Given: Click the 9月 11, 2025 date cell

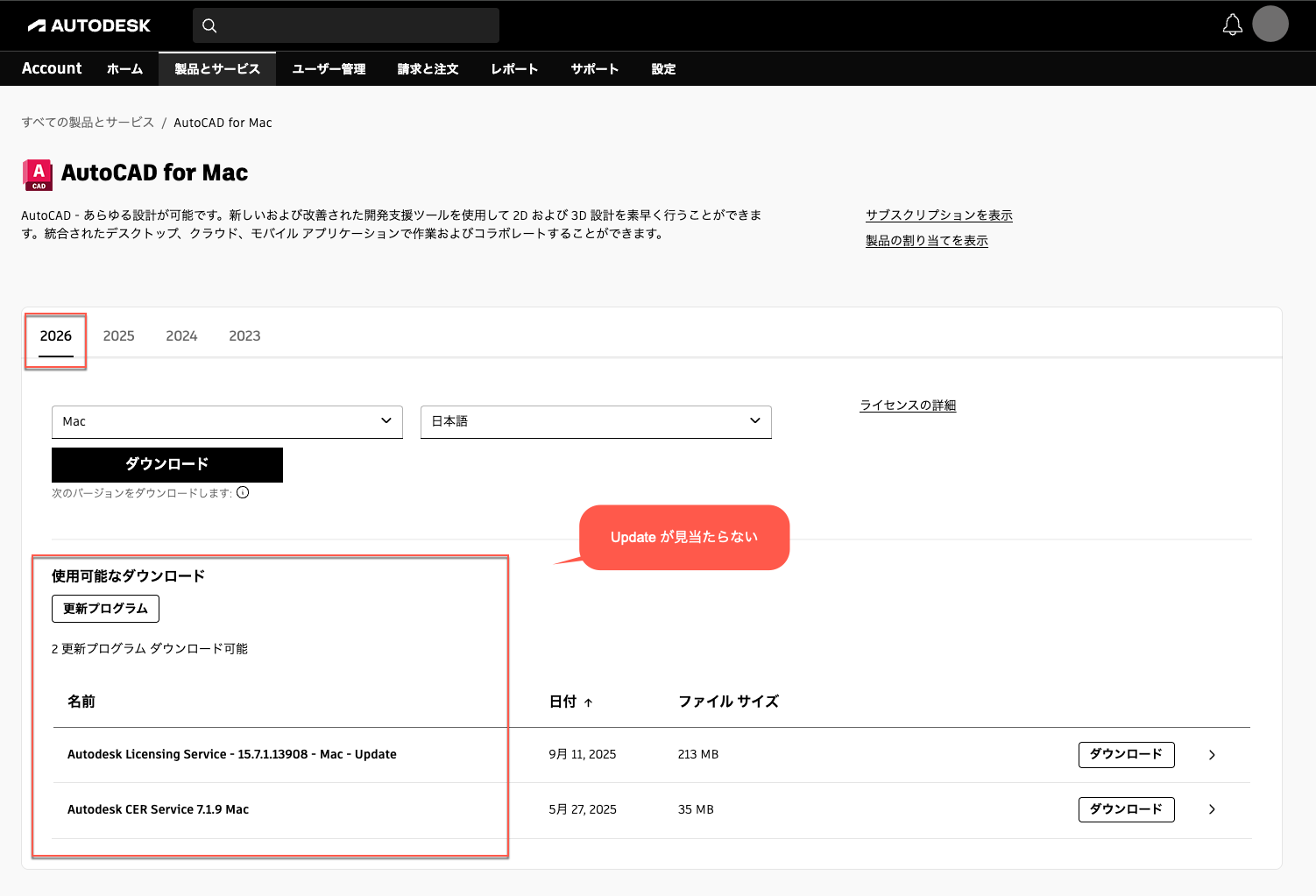Looking at the screenshot, I should [583, 754].
